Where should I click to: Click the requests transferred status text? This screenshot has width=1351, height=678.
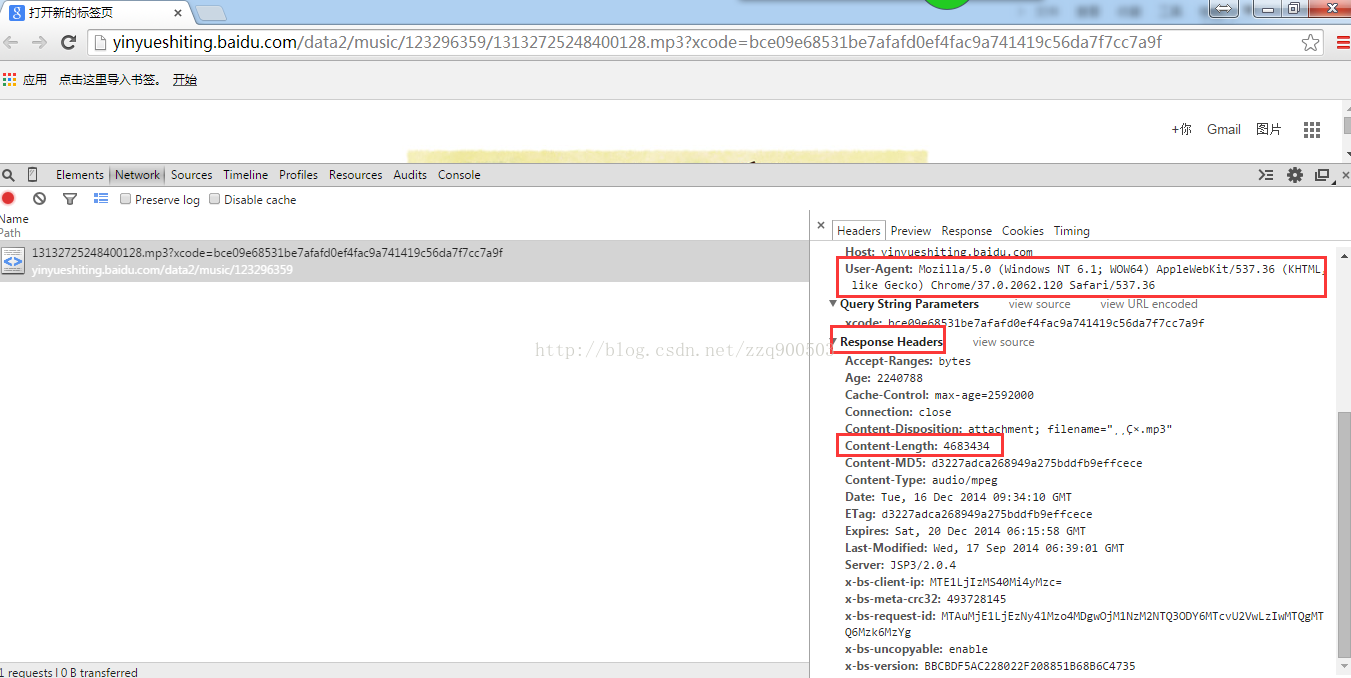tap(69, 672)
